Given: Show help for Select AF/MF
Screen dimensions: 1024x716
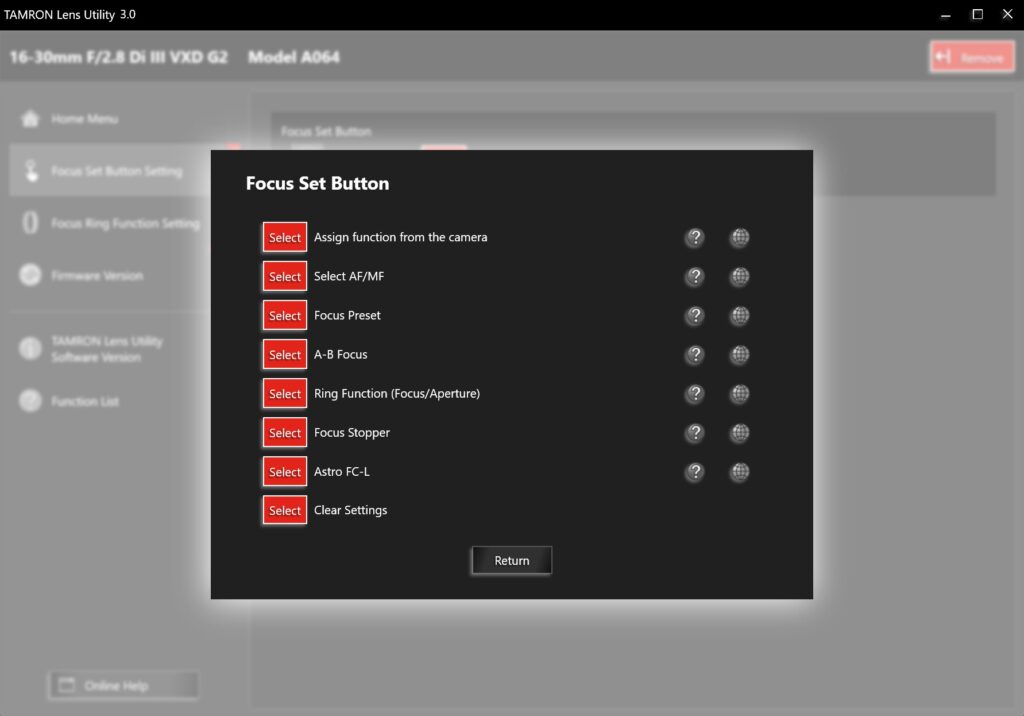Looking at the screenshot, I should pos(695,276).
